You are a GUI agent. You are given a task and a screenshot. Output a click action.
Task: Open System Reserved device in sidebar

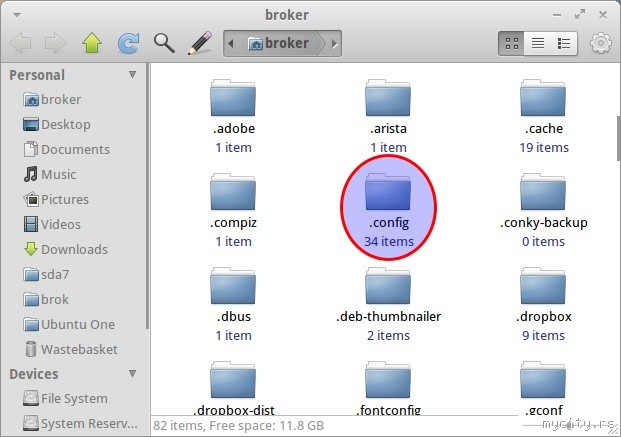point(80,423)
